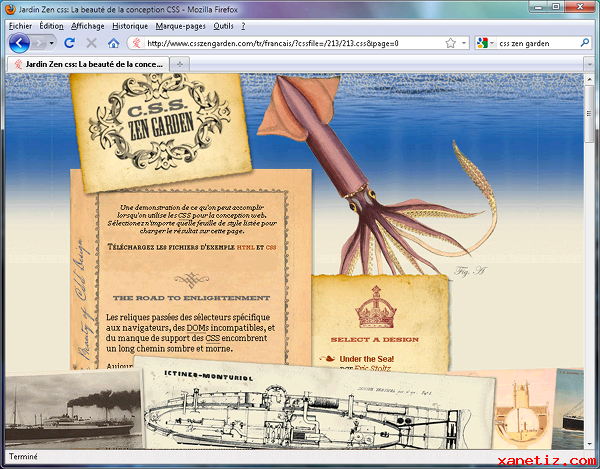Open the Fichier menu
This screenshot has height=469, width=600.
pos(20,26)
